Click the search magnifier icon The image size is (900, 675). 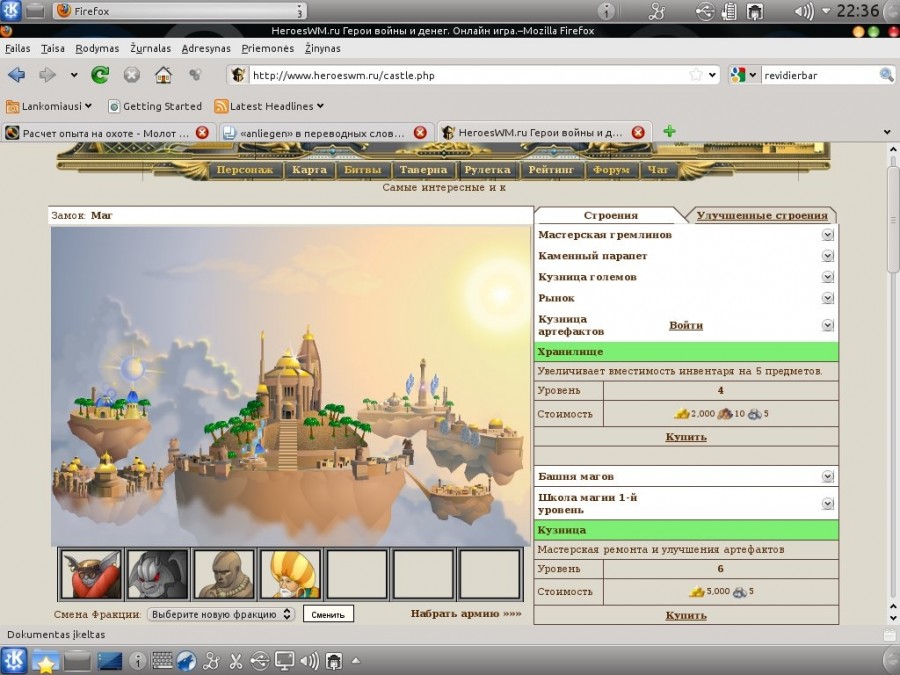click(x=886, y=75)
